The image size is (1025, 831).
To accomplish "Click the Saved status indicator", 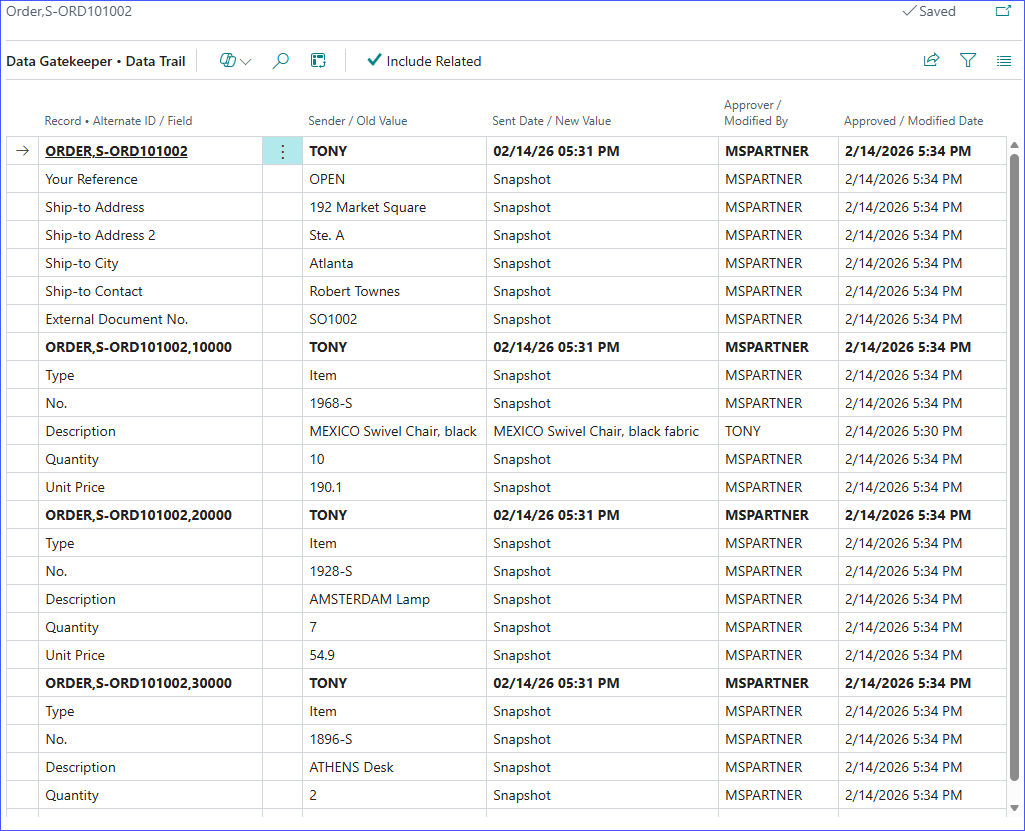I will tap(929, 12).
